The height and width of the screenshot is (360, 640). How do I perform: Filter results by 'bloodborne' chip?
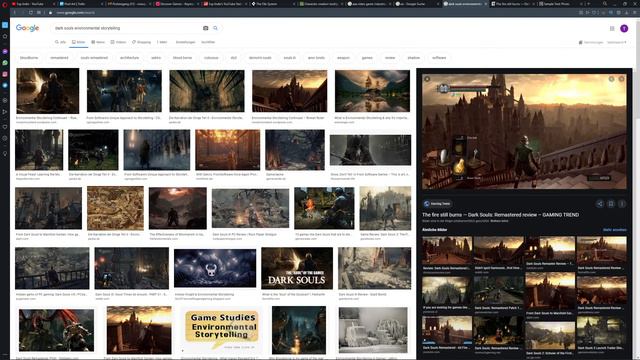[29, 58]
